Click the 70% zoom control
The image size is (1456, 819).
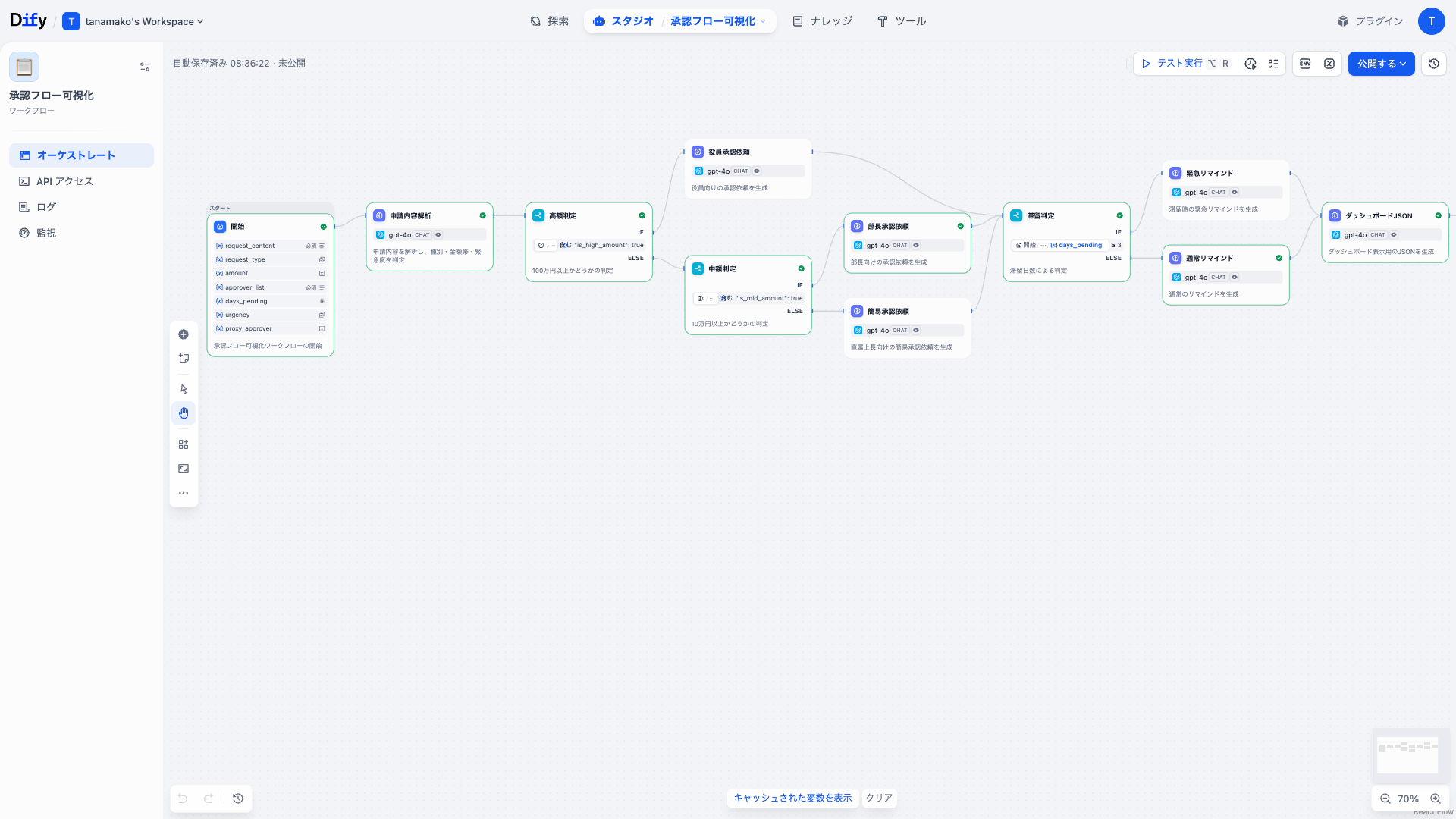coord(1408,799)
